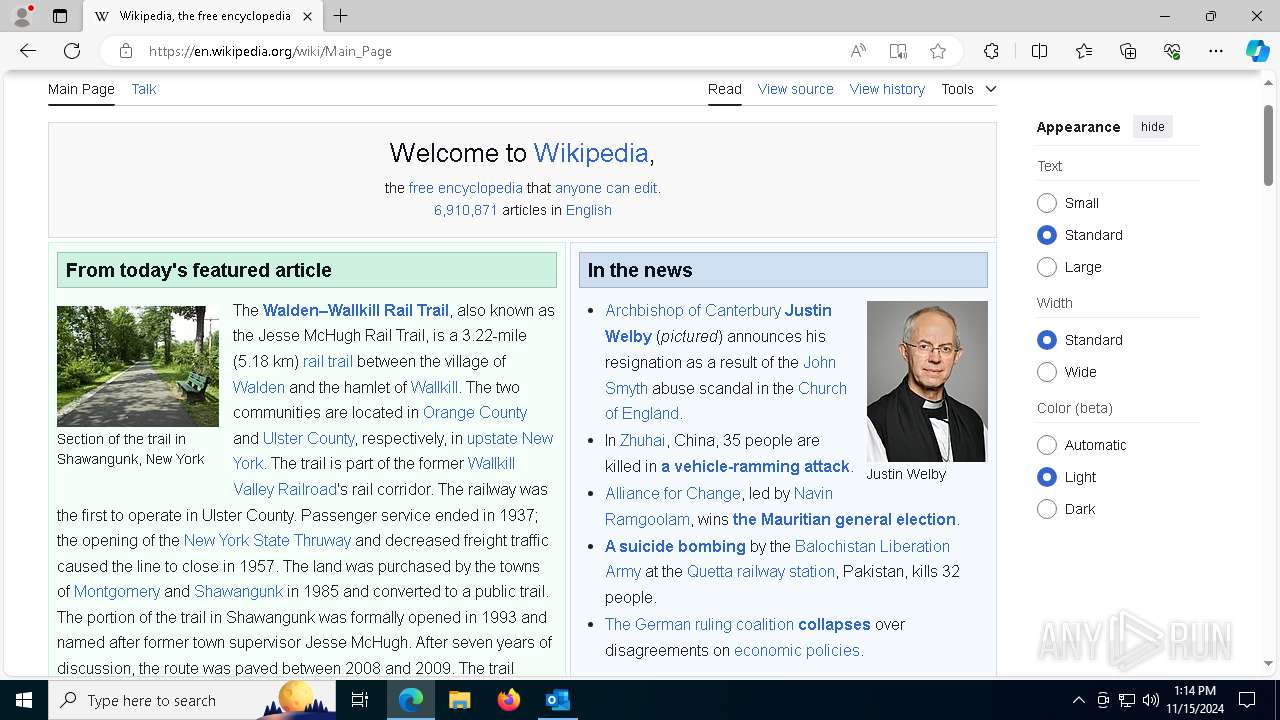Toggle the split screen icon
Viewport: 1280px width, 720px height.
(x=1039, y=51)
